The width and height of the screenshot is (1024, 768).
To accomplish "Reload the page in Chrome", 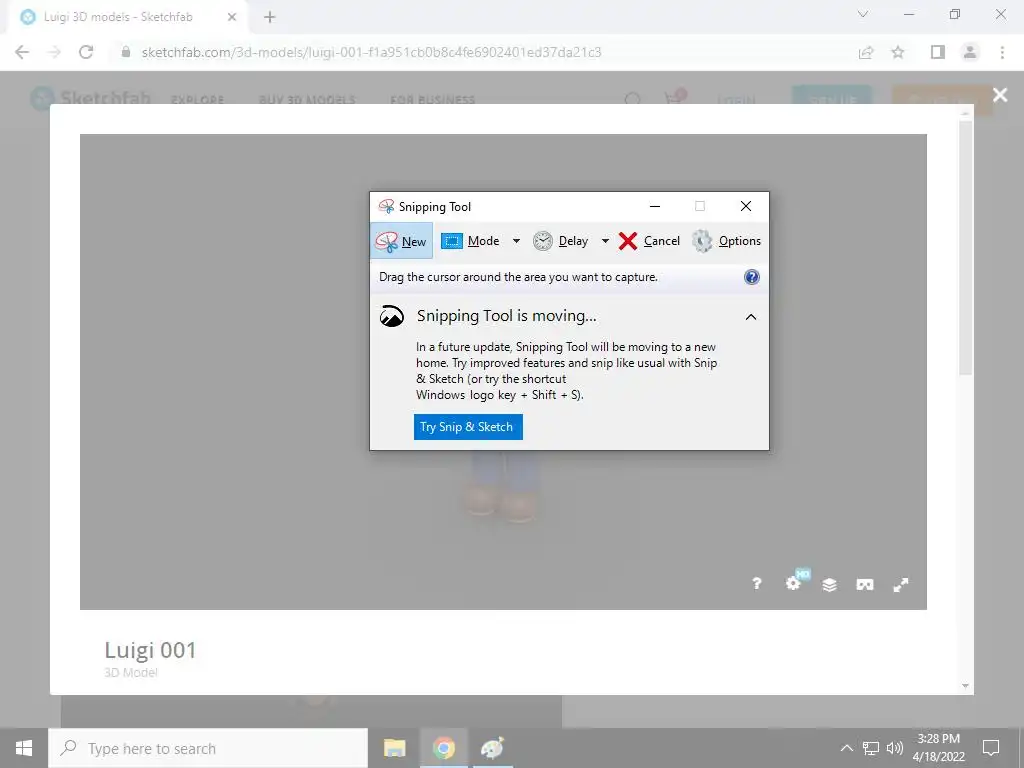I will [86, 52].
